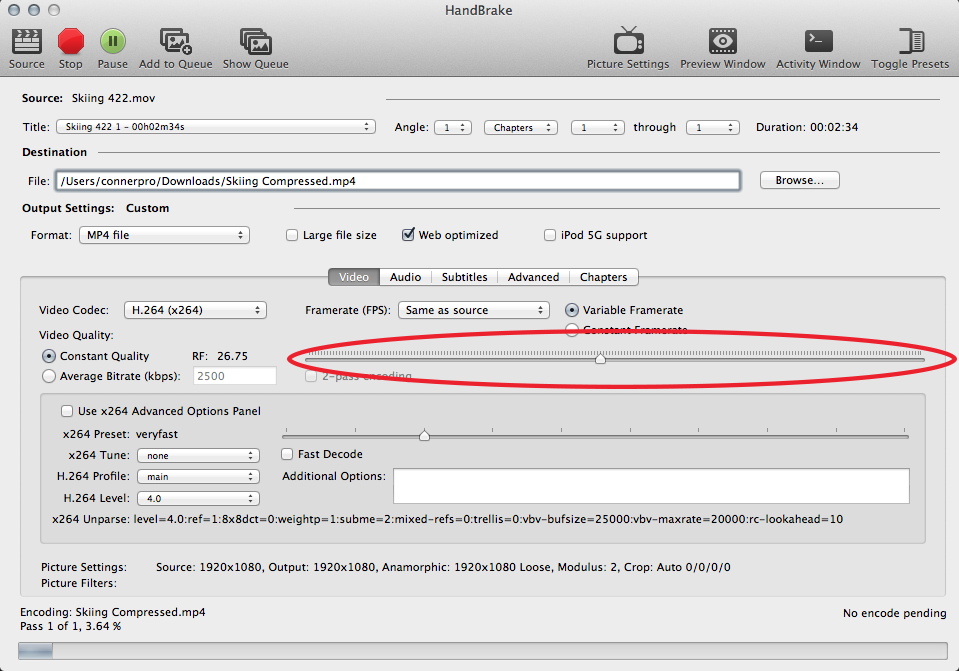Open the x264 Tune dropdown
Viewport: 959px width, 671px height.
[x=198, y=456]
